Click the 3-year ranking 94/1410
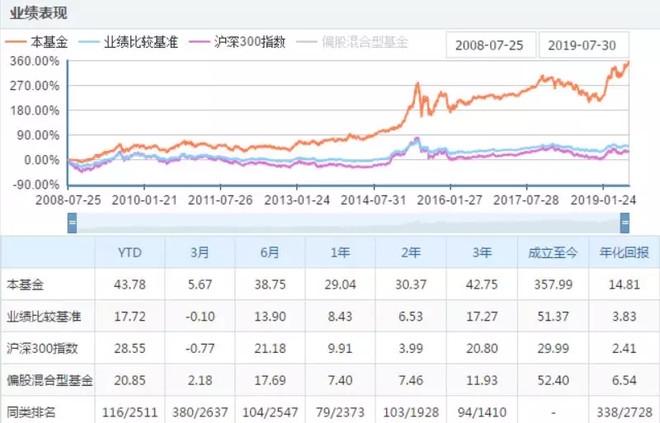The height and width of the screenshot is (423, 660). coord(482,412)
